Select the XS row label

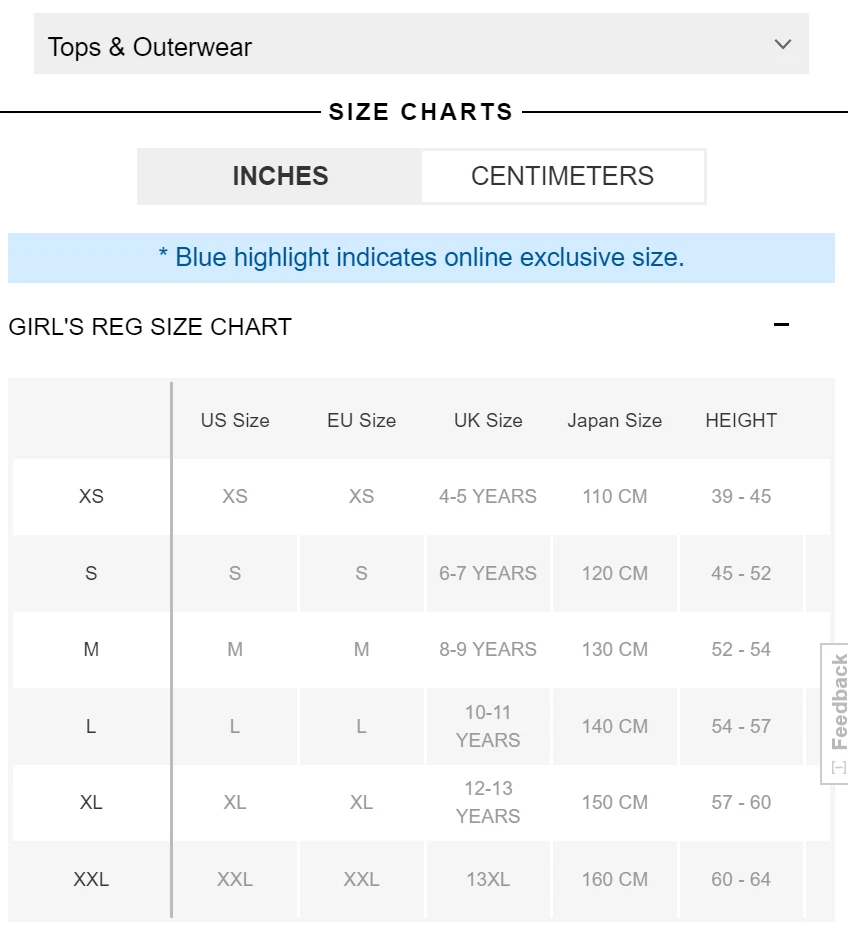(x=91, y=496)
